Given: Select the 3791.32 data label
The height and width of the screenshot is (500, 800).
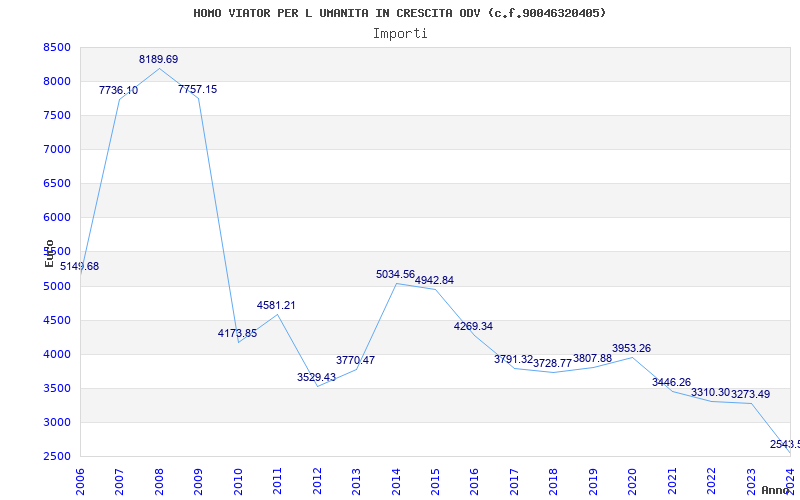Looking at the screenshot, I should click(513, 359).
